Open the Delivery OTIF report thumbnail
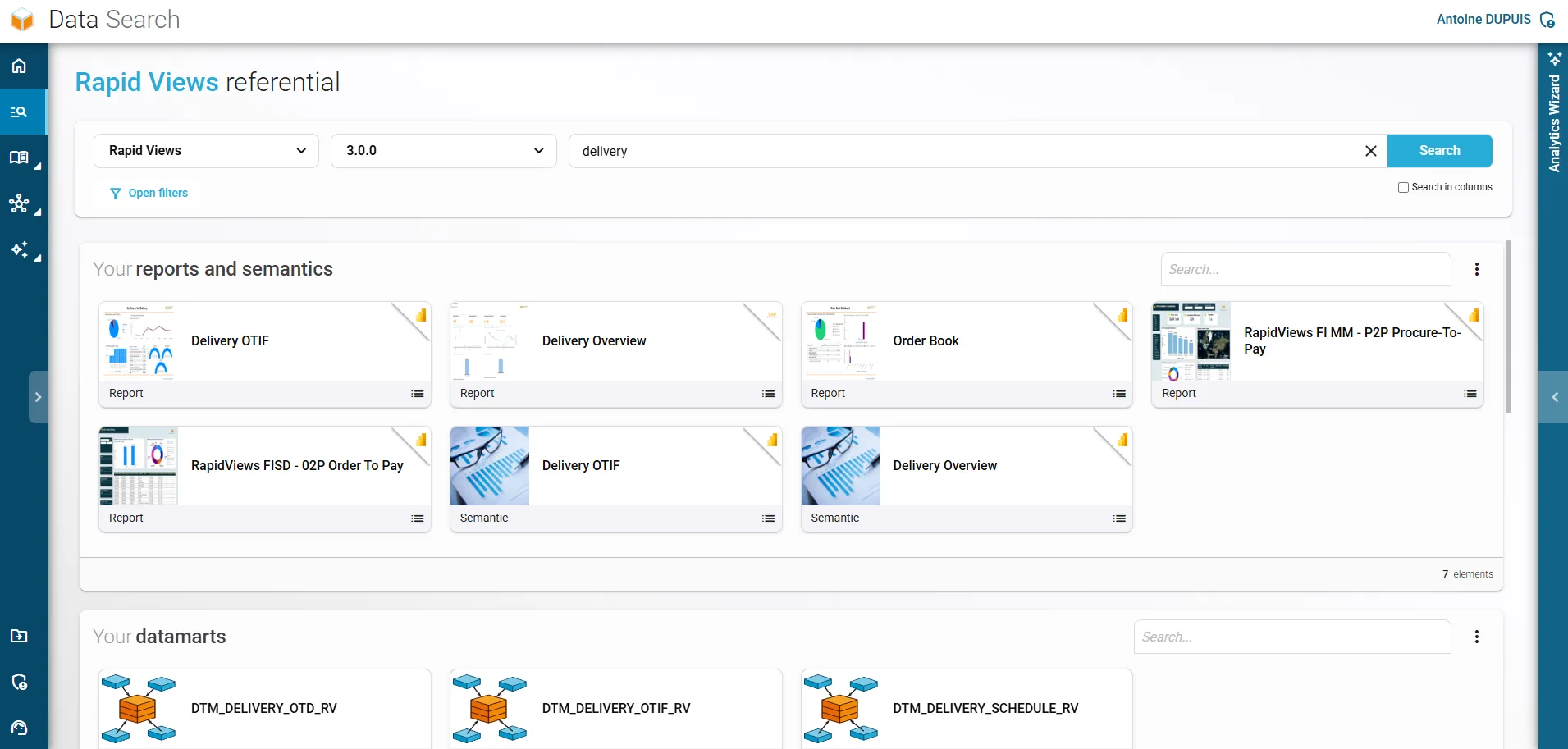Image resolution: width=1568 pixels, height=749 pixels. click(138, 341)
